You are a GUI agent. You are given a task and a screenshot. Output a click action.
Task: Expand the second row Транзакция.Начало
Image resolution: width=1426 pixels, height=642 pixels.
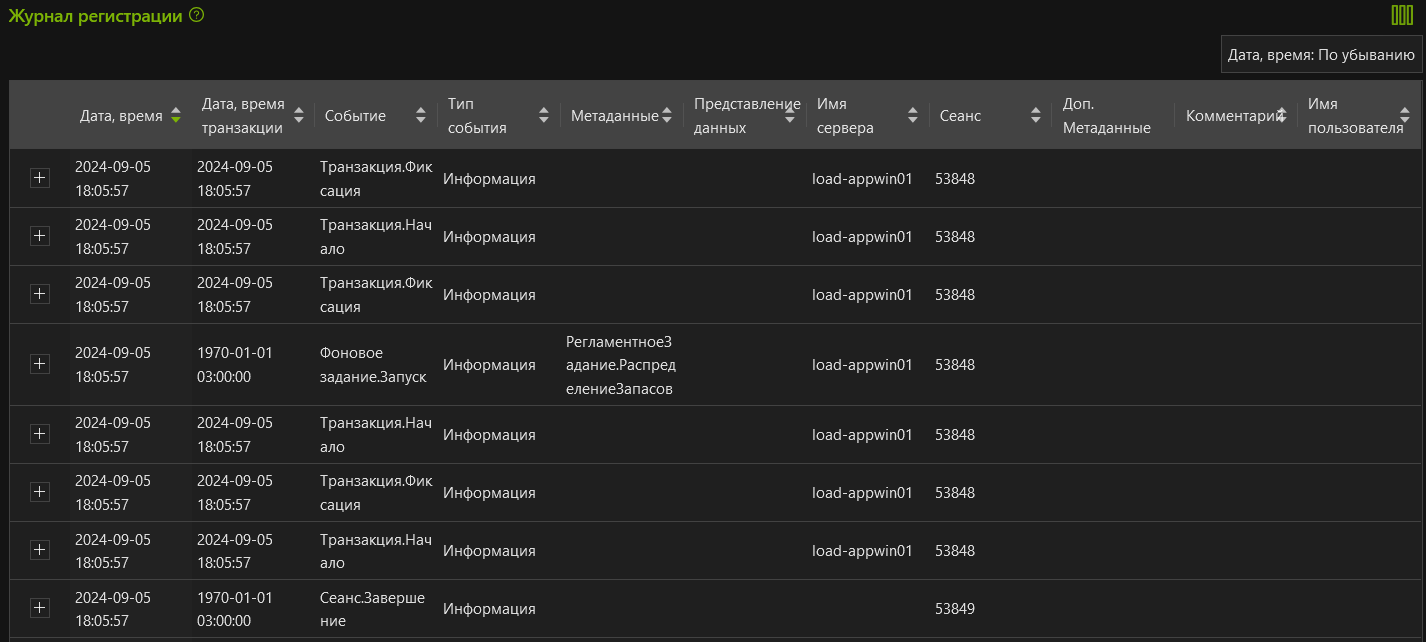39,236
